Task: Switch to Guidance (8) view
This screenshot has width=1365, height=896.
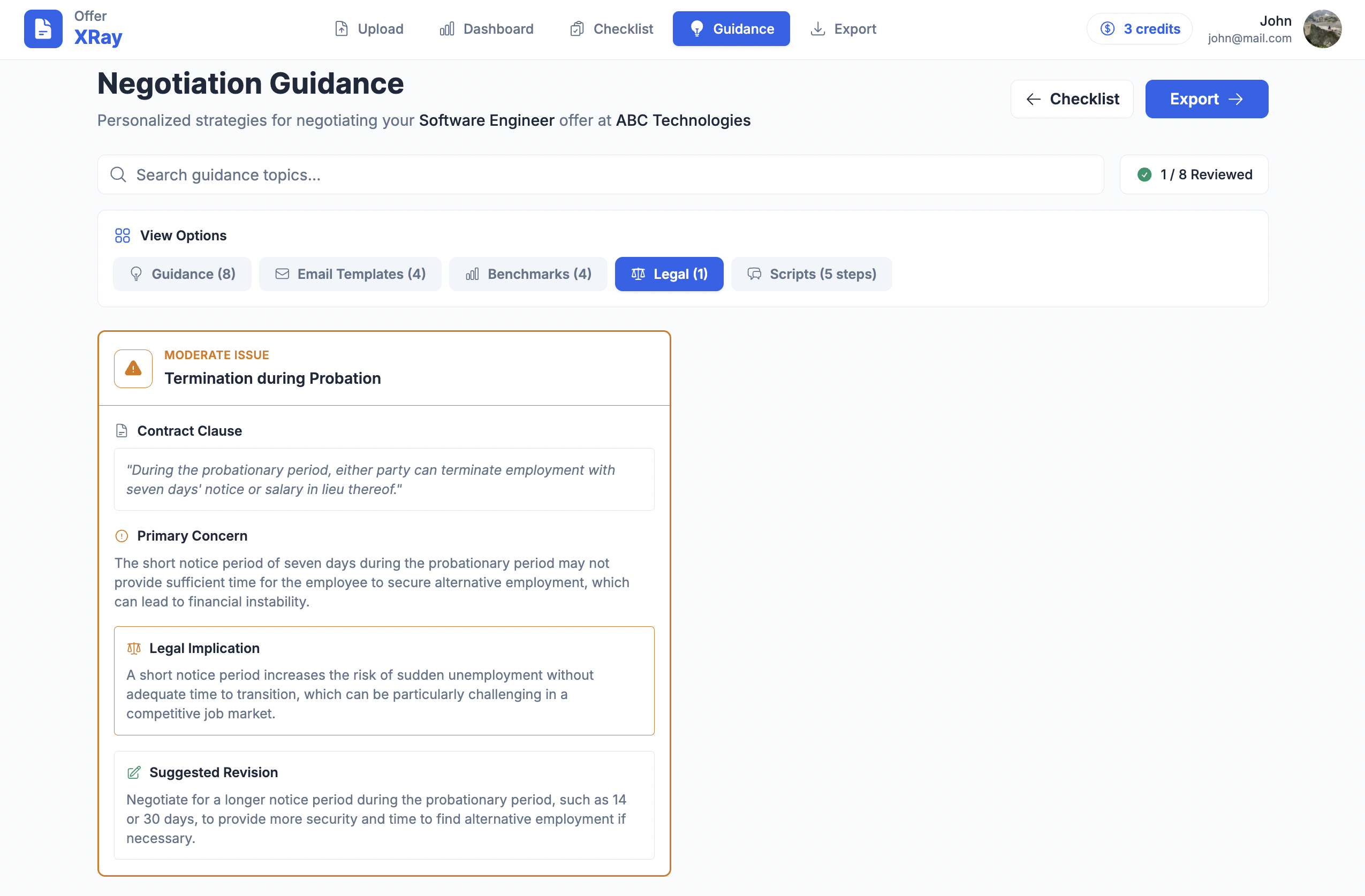Action: point(183,274)
